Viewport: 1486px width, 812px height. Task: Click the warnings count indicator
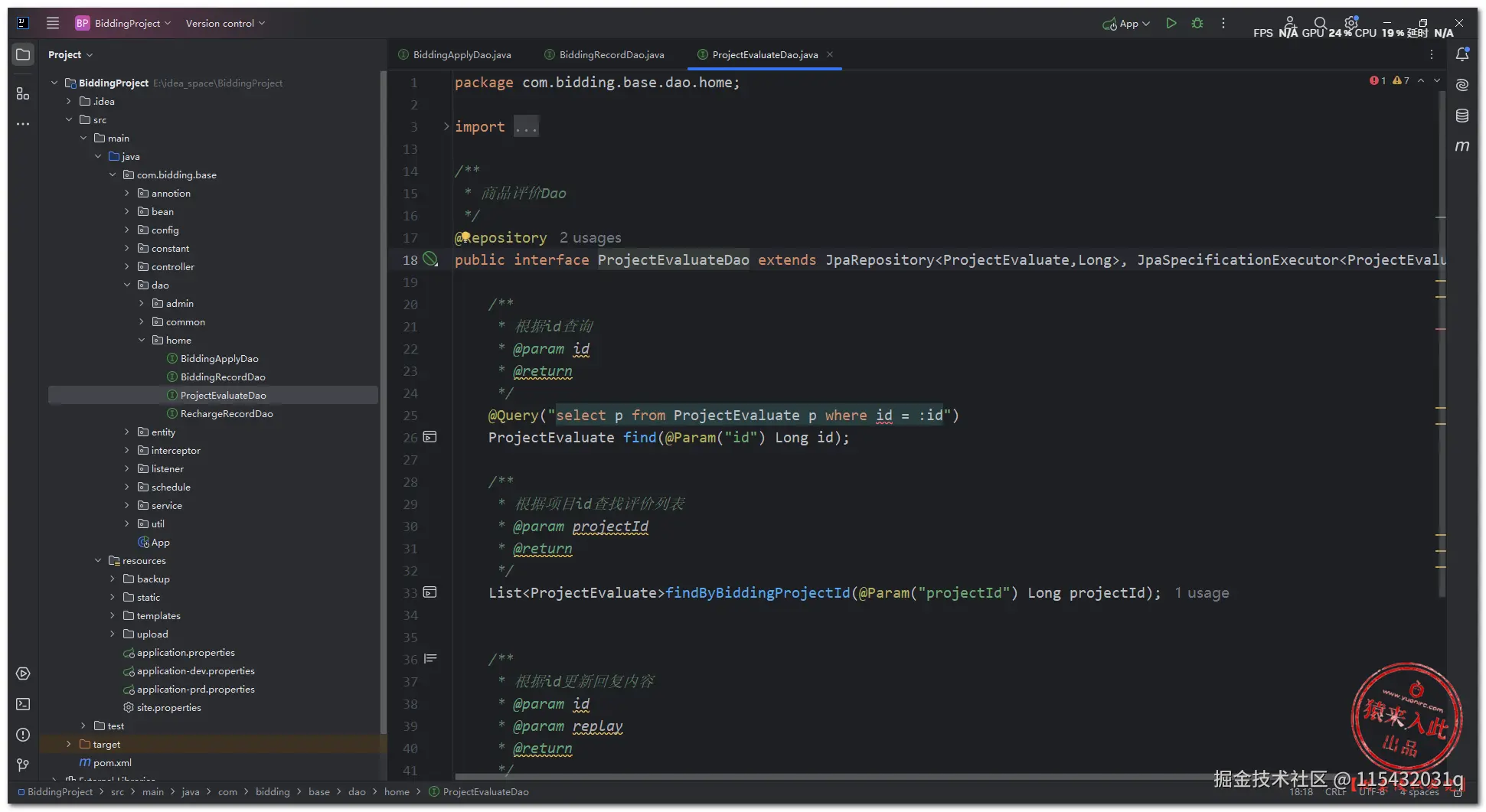tap(1401, 80)
